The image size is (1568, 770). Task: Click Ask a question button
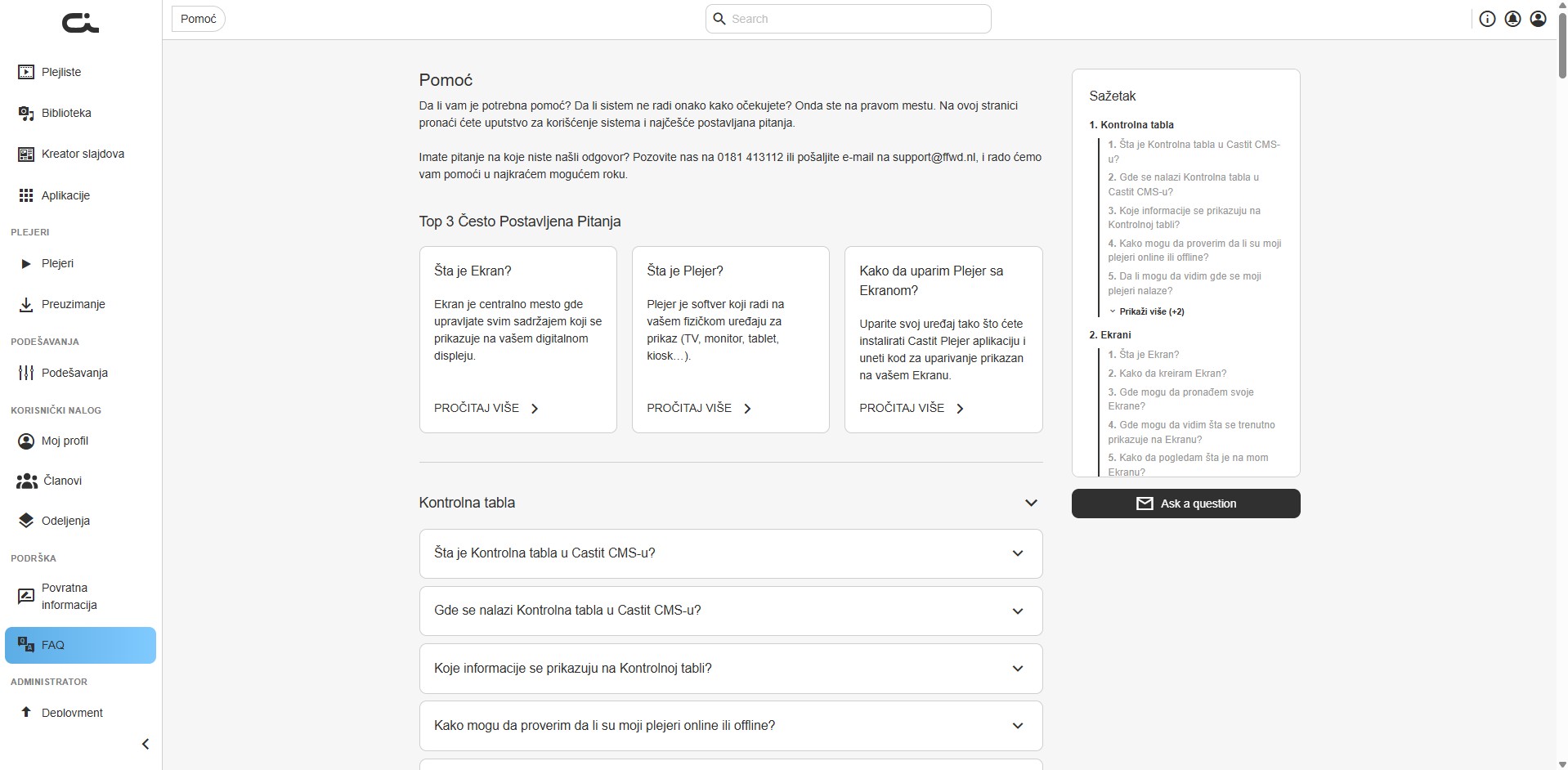click(1185, 504)
